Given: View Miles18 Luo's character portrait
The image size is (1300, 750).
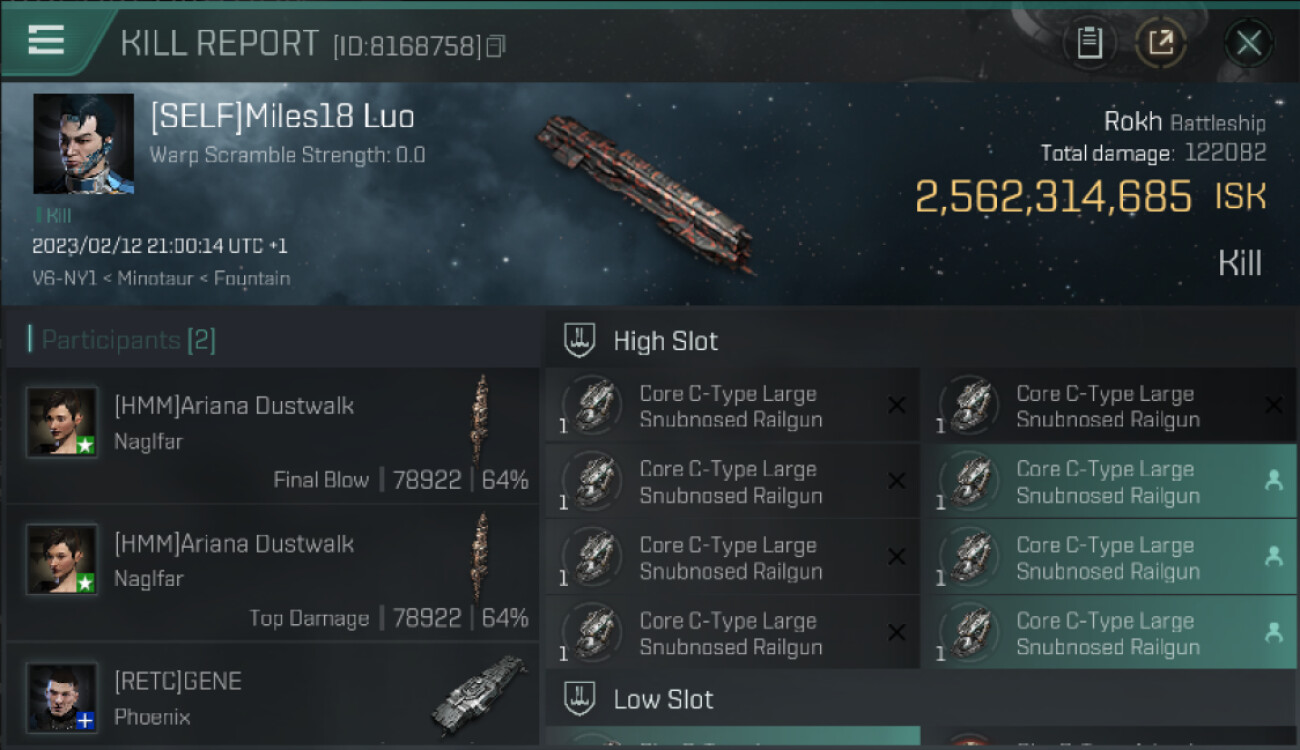Looking at the screenshot, I should coord(83,143).
